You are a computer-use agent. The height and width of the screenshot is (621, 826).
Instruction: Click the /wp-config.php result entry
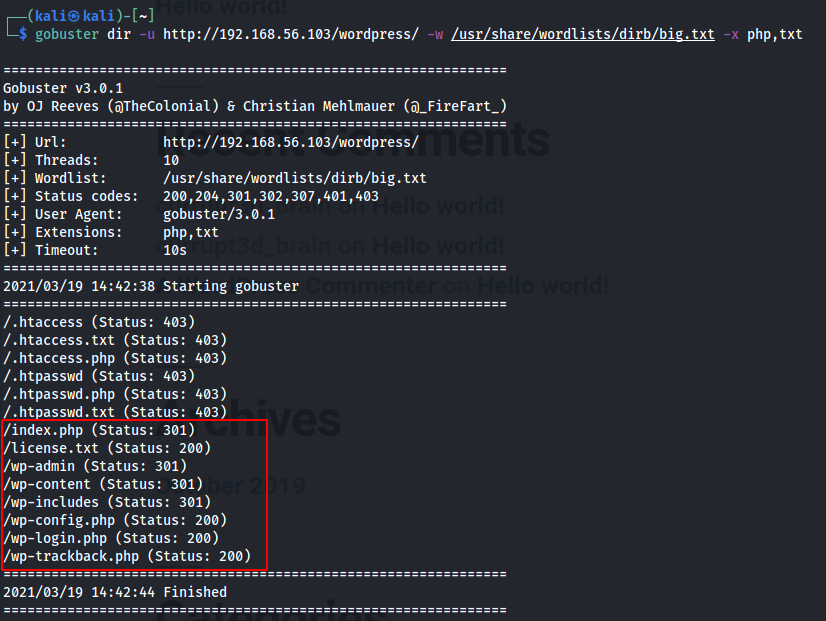(115, 520)
